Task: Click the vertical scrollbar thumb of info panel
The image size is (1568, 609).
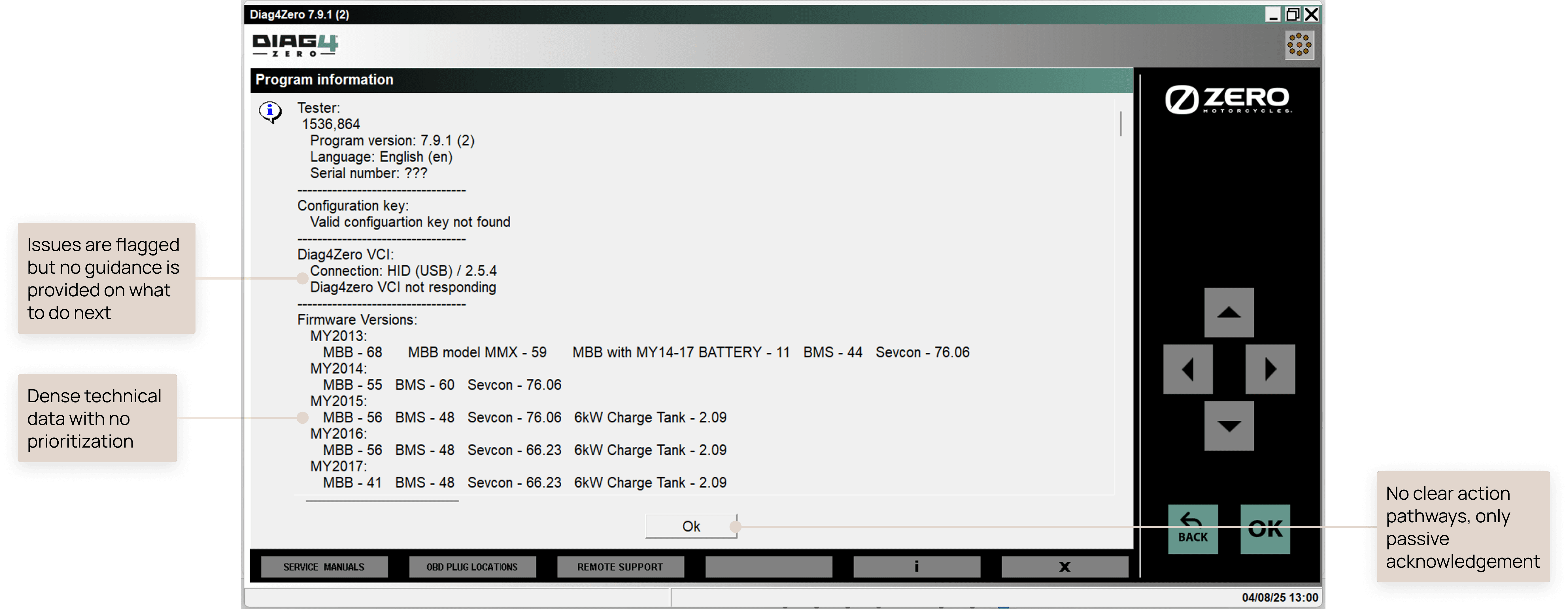Action: point(1120,123)
